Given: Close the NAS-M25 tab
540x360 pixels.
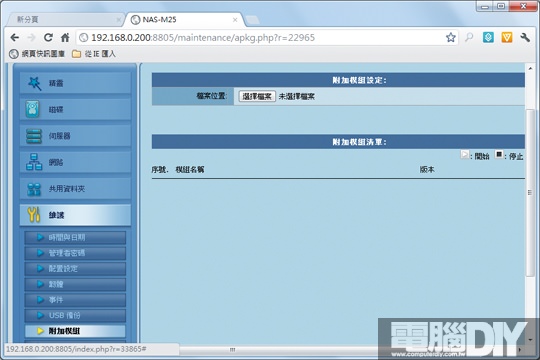Looking at the screenshot, I should [x=235, y=20].
